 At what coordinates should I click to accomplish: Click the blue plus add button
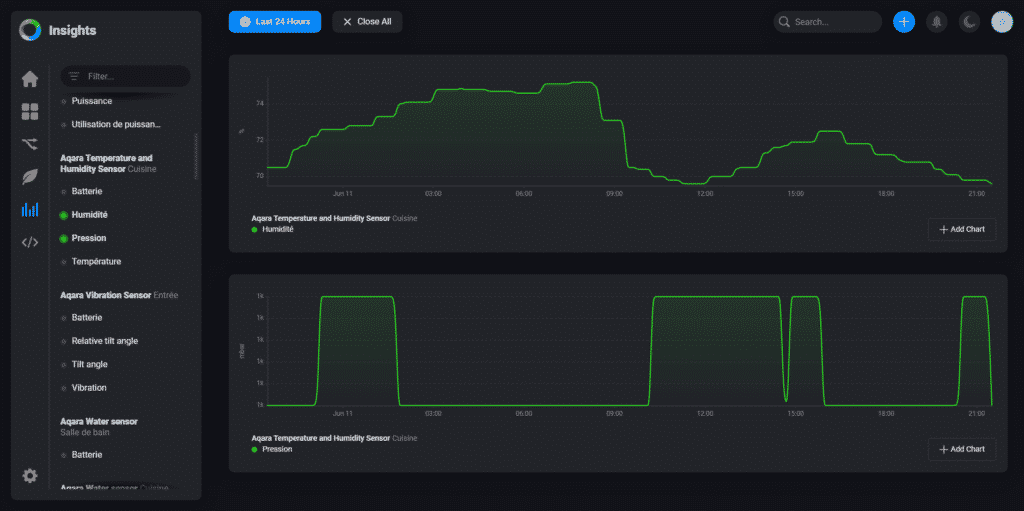click(904, 22)
